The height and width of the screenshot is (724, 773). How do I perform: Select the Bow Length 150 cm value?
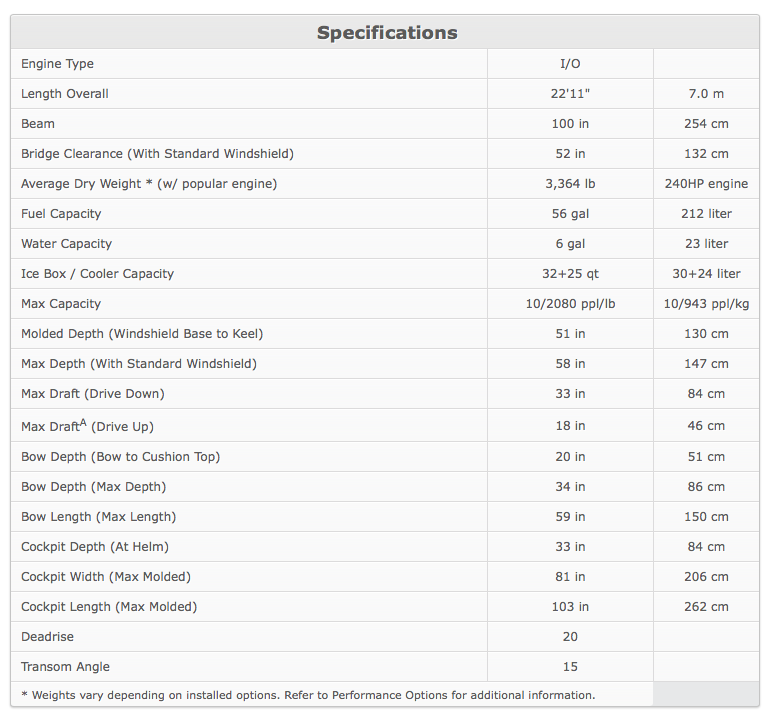click(x=706, y=517)
